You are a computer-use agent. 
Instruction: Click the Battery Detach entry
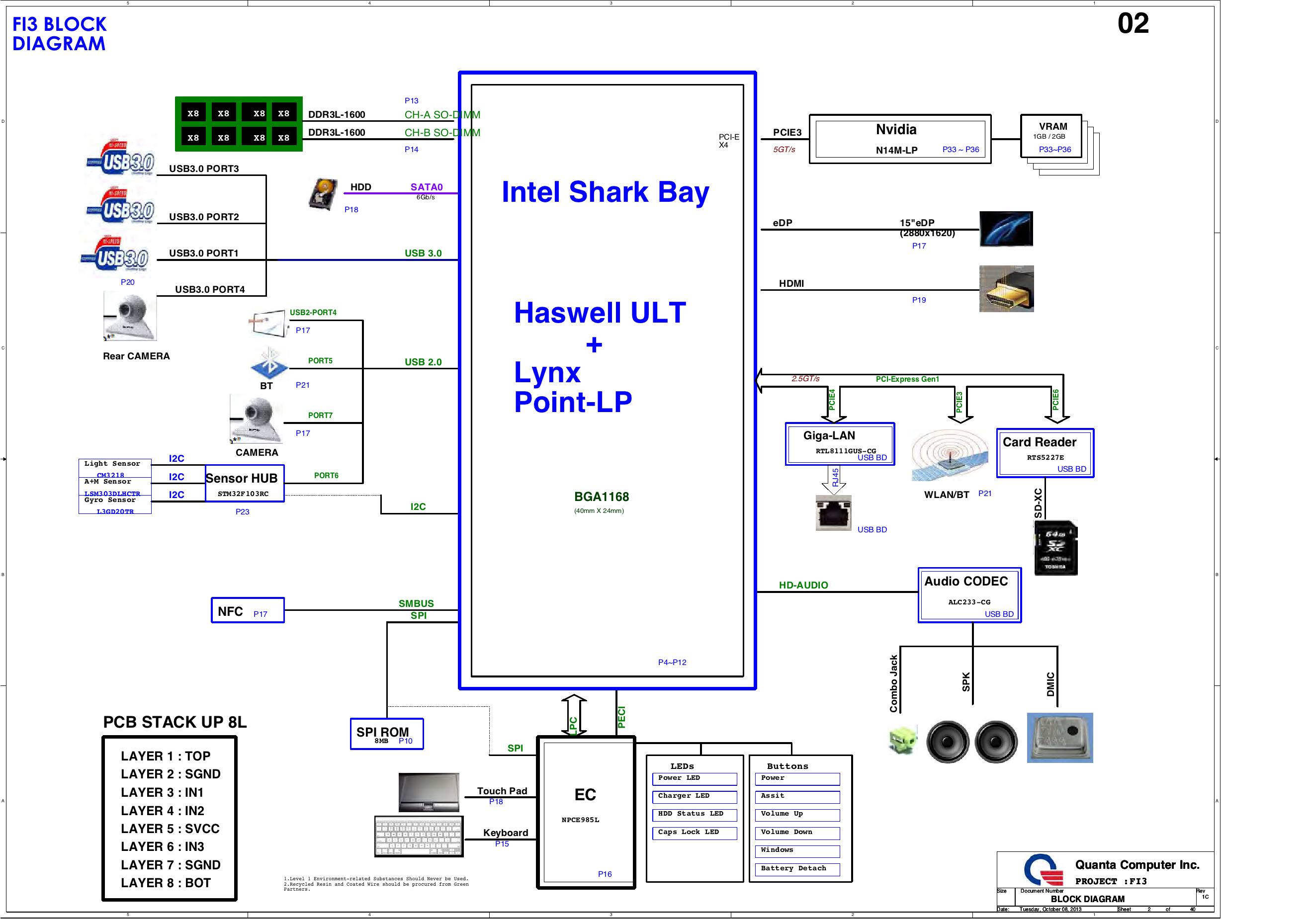[x=797, y=869]
